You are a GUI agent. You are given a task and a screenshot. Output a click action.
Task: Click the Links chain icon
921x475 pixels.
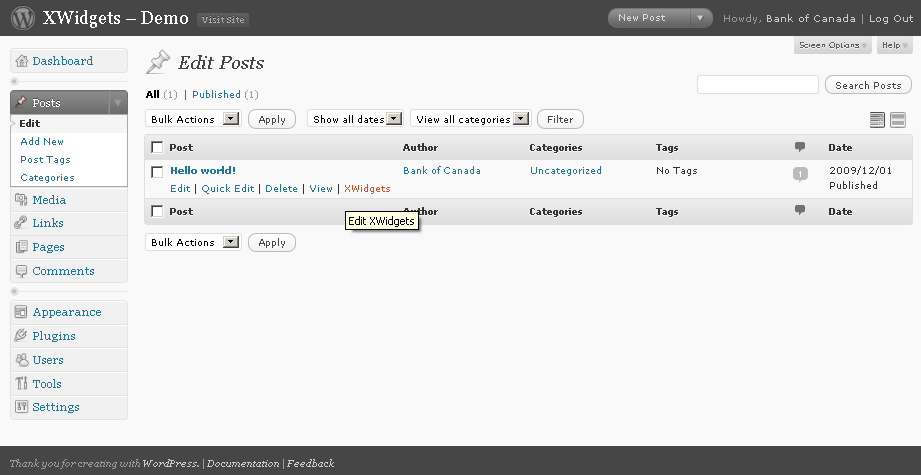(22, 223)
